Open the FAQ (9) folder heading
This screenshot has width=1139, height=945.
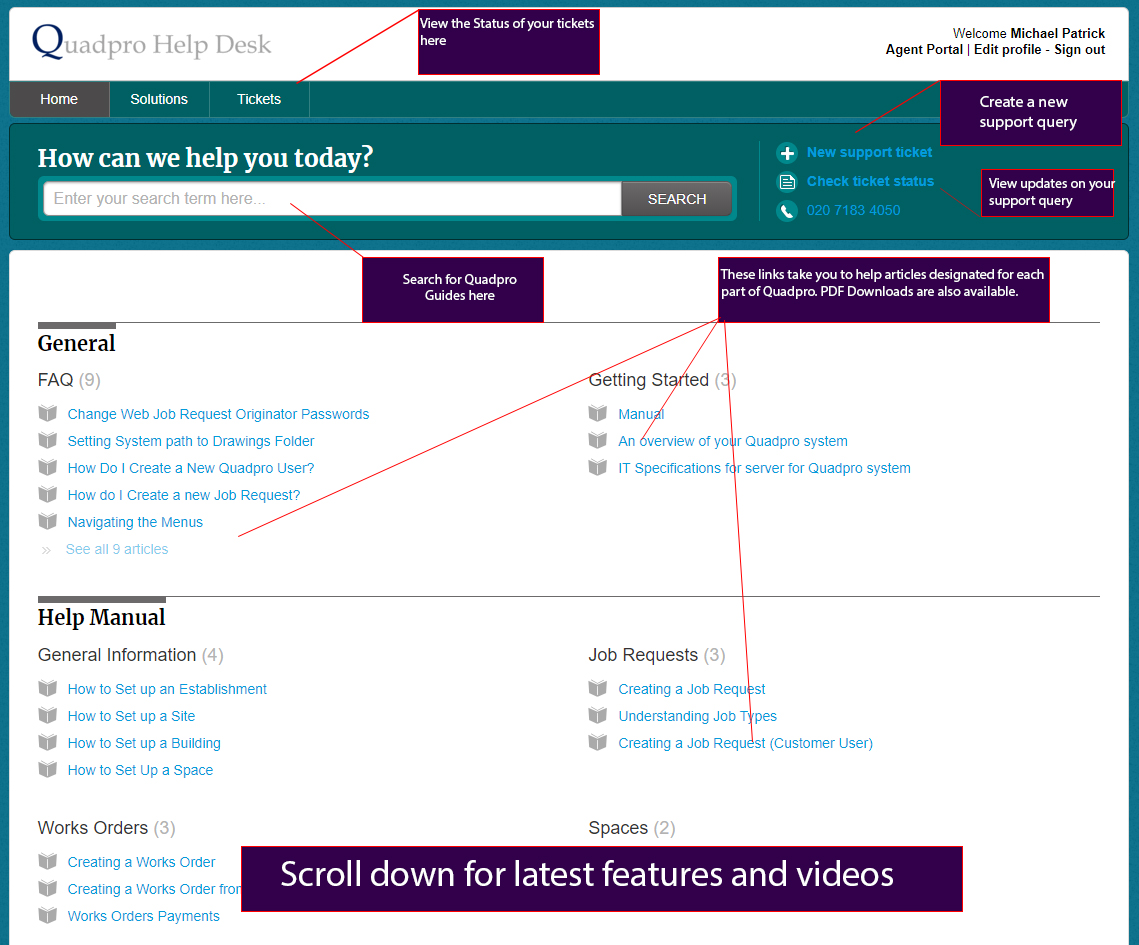click(x=69, y=380)
